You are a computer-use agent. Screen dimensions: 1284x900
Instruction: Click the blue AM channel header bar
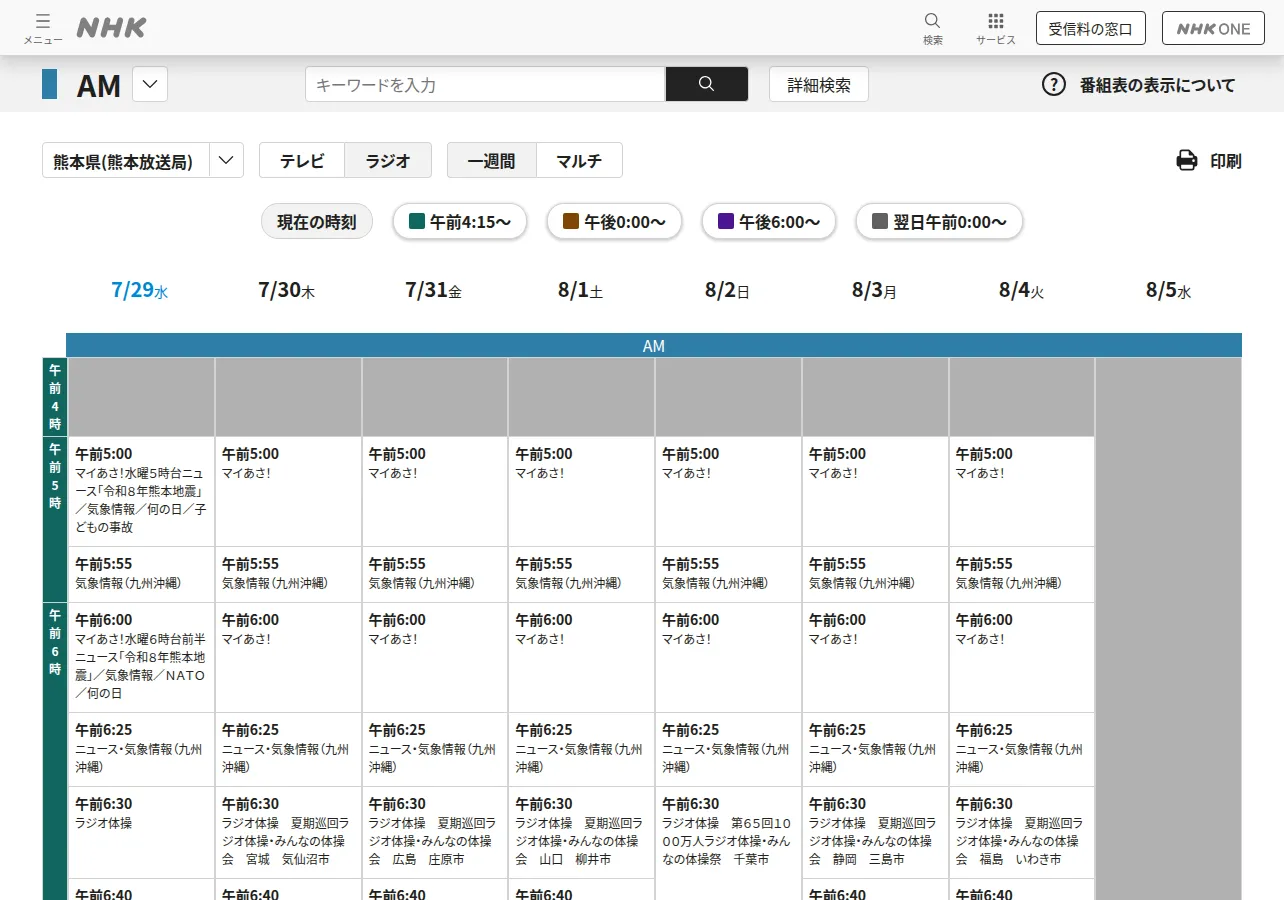(x=654, y=346)
